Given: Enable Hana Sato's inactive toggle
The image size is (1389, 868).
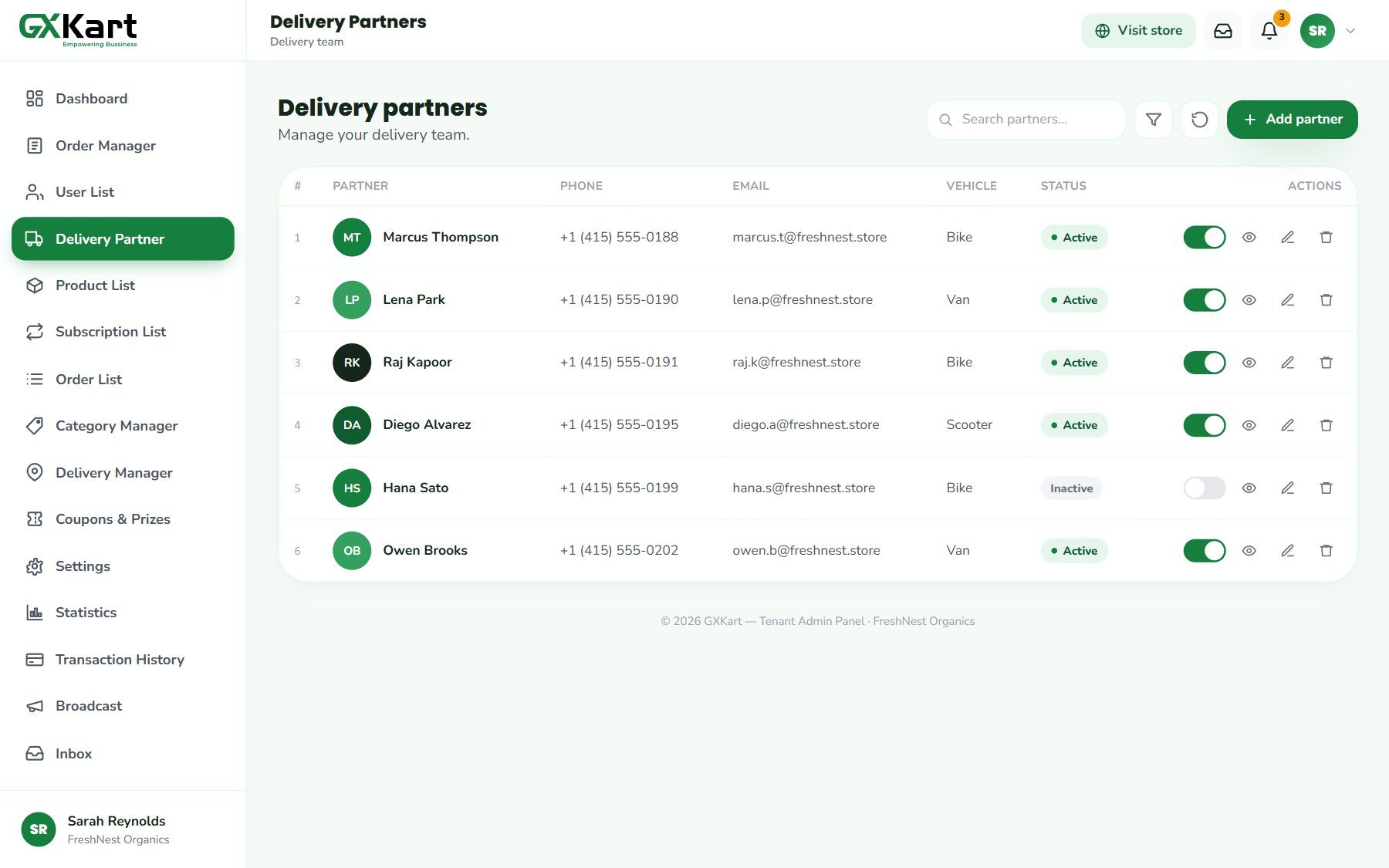Looking at the screenshot, I should point(1205,488).
